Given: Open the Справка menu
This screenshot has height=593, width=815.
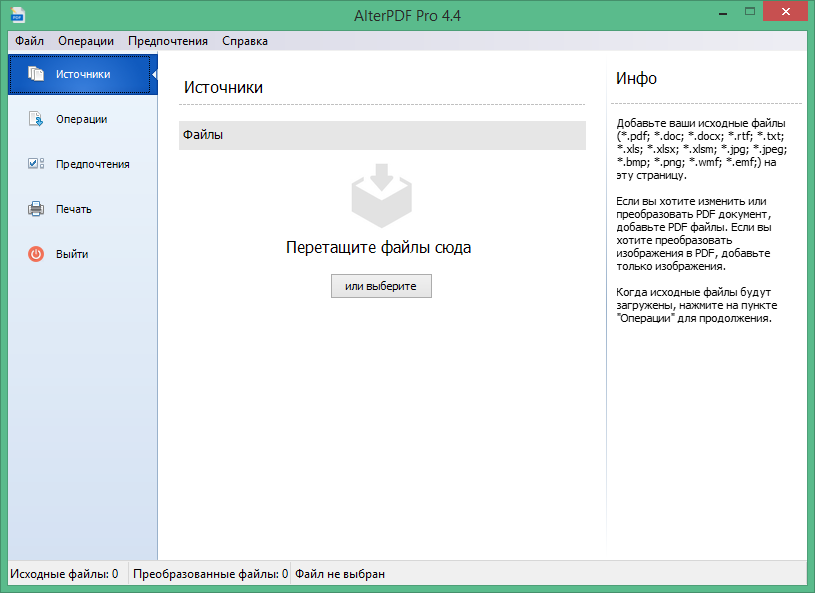Looking at the screenshot, I should click(245, 41).
